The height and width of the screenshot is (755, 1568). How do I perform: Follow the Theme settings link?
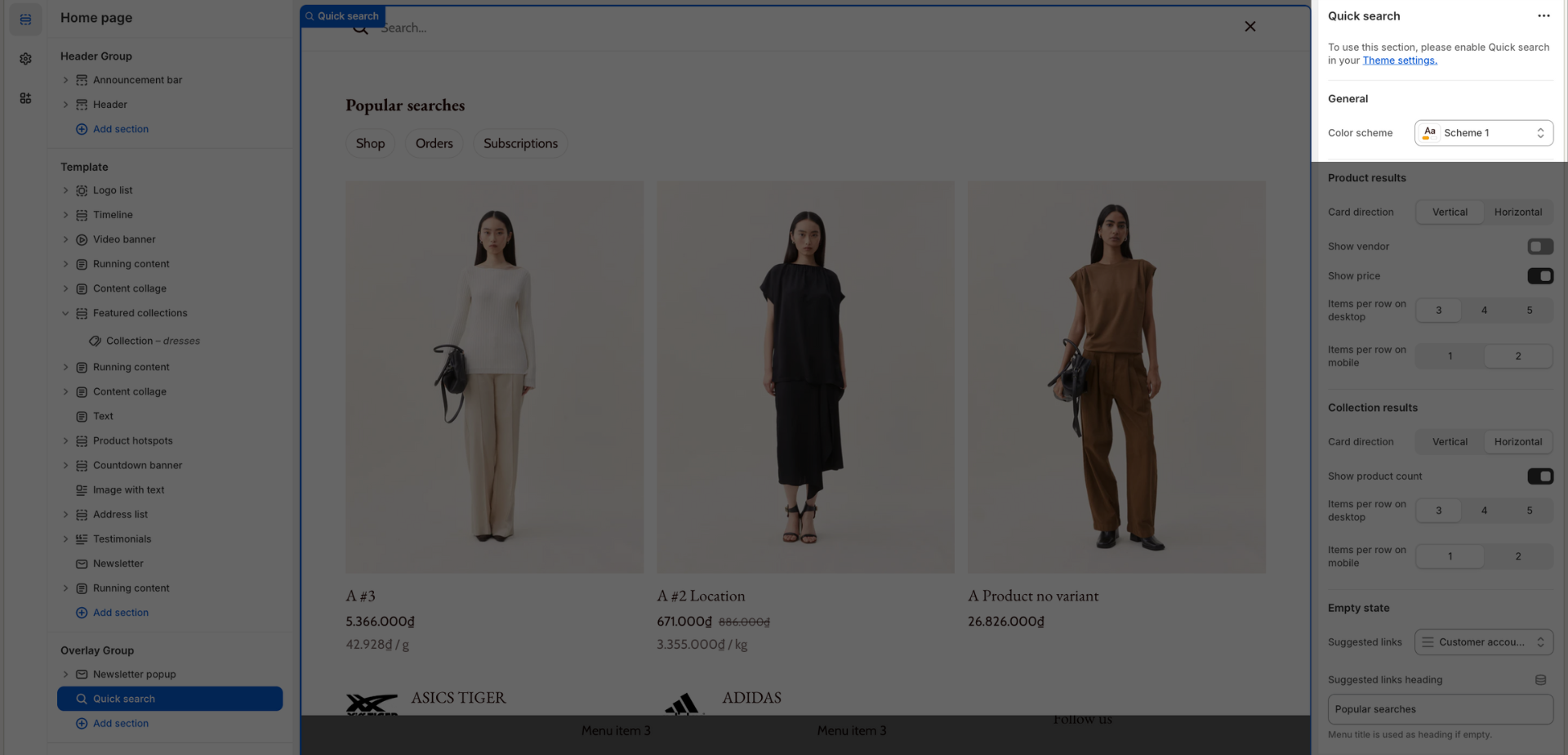point(1399,60)
